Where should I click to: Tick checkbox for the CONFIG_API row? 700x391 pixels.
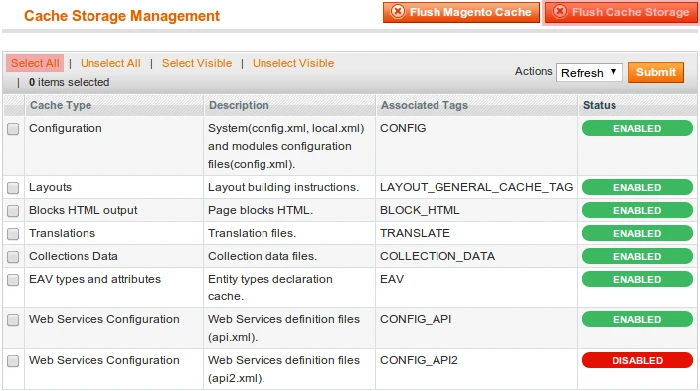coord(13,320)
